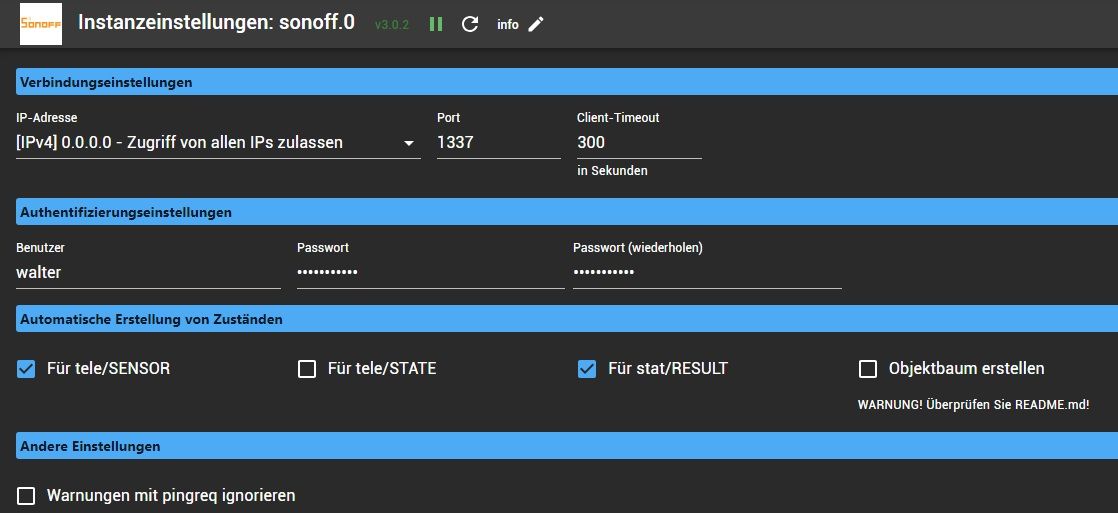
Task: Open the info label in header
Action: click(508, 24)
